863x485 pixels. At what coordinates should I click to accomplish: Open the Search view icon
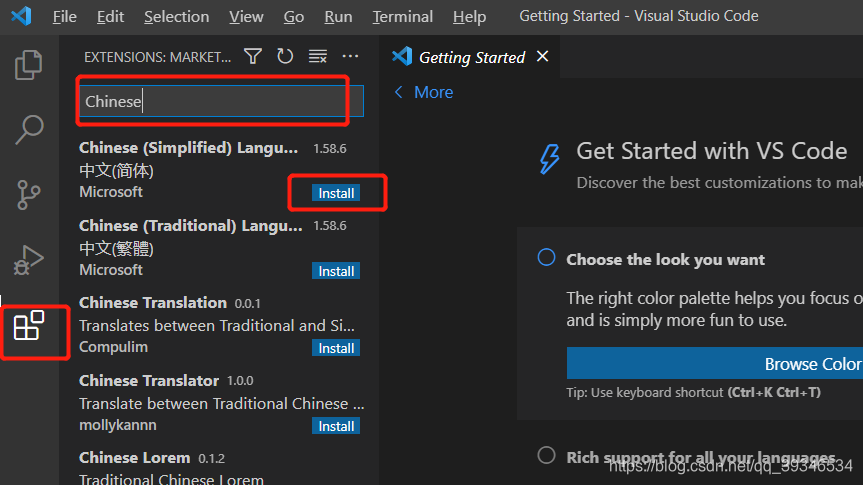[29, 129]
